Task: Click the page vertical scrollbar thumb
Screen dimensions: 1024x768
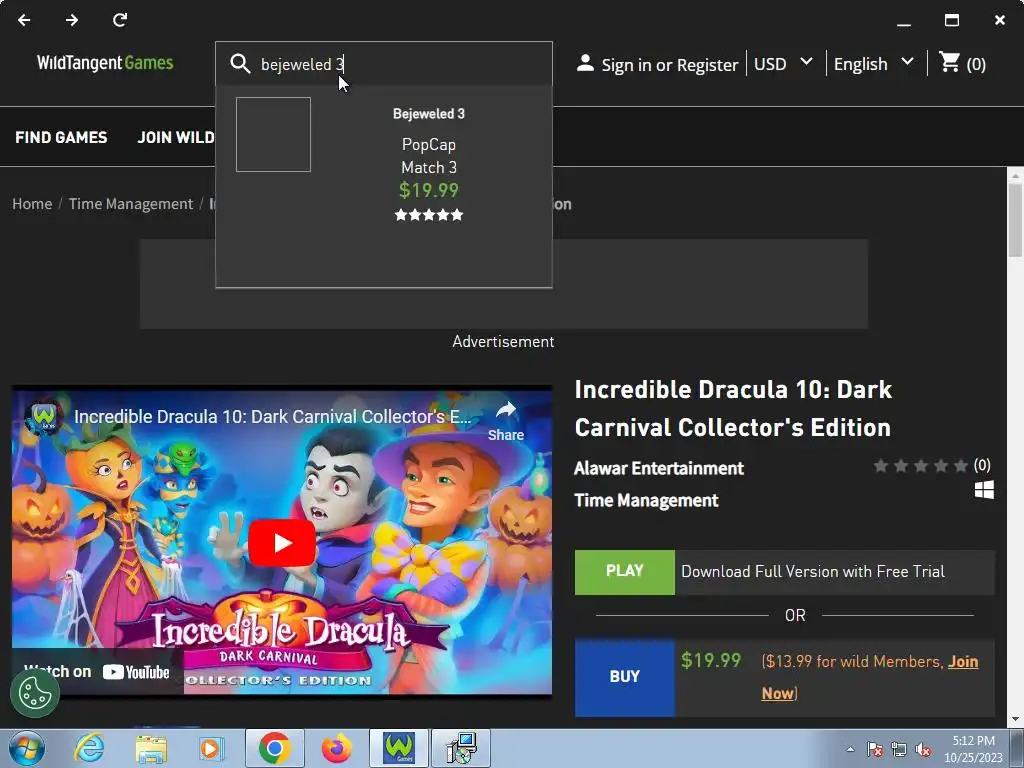Action: 1016,219
